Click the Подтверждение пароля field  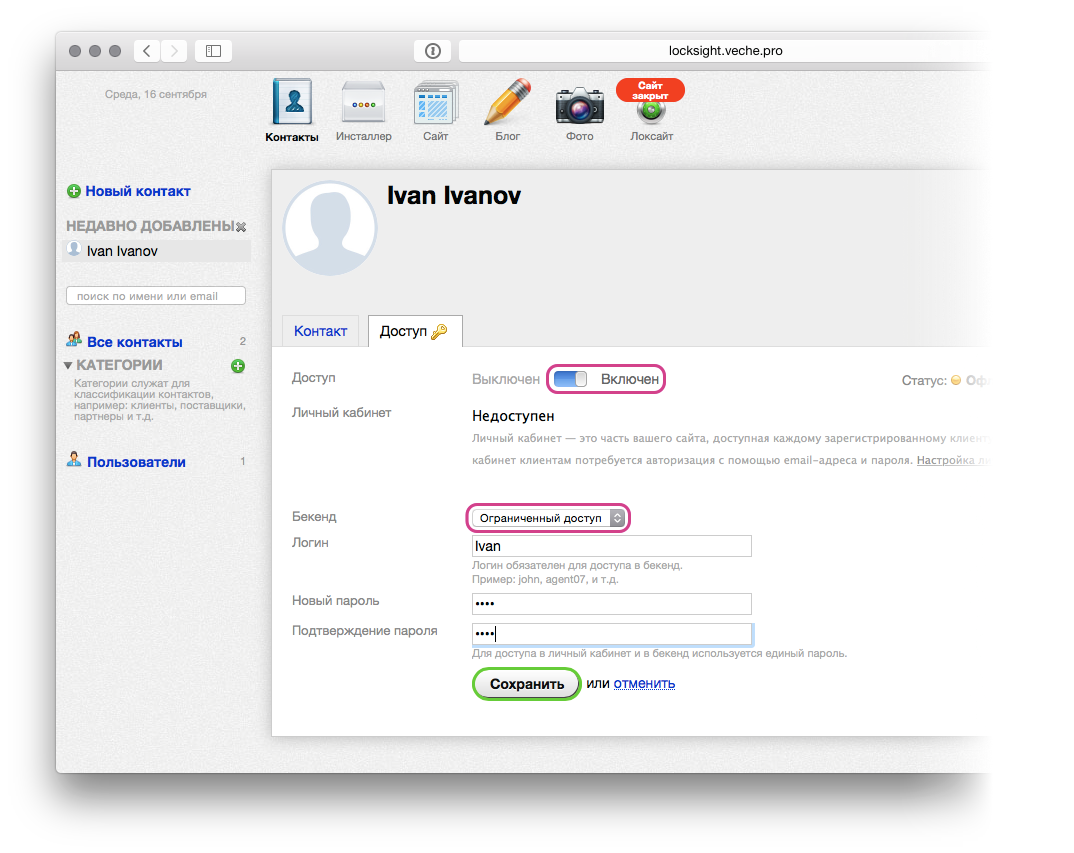point(612,634)
